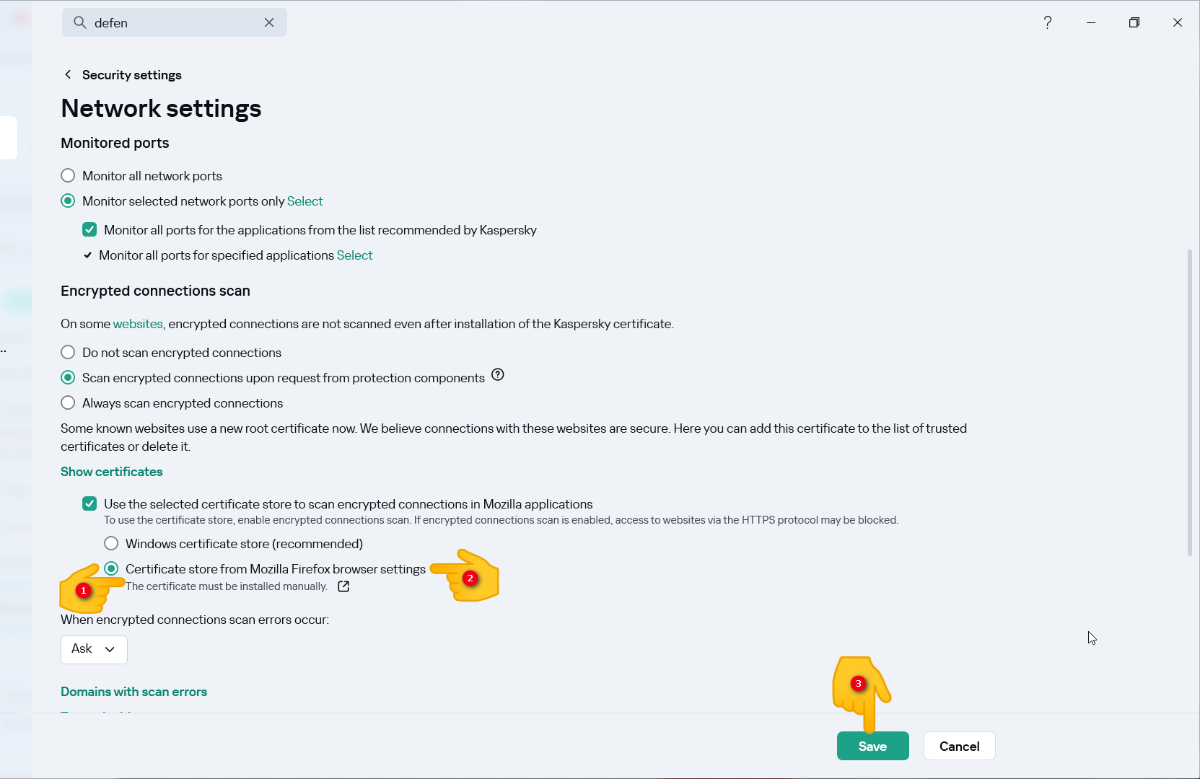Click the Cancel button
The image size is (1200, 779).
point(959,746)
